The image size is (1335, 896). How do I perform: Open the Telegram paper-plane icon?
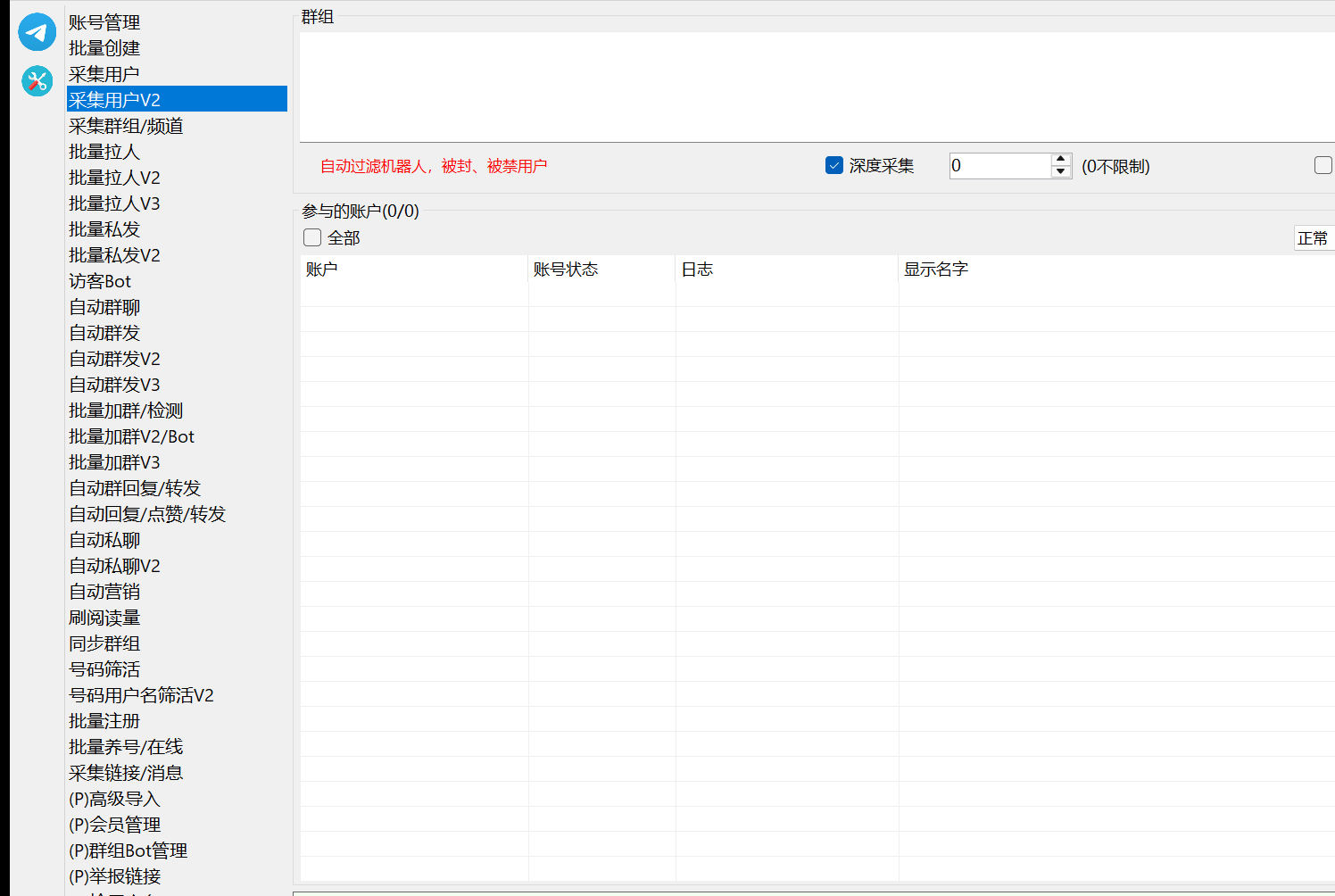pyautogui.click(x=37, y=32)
